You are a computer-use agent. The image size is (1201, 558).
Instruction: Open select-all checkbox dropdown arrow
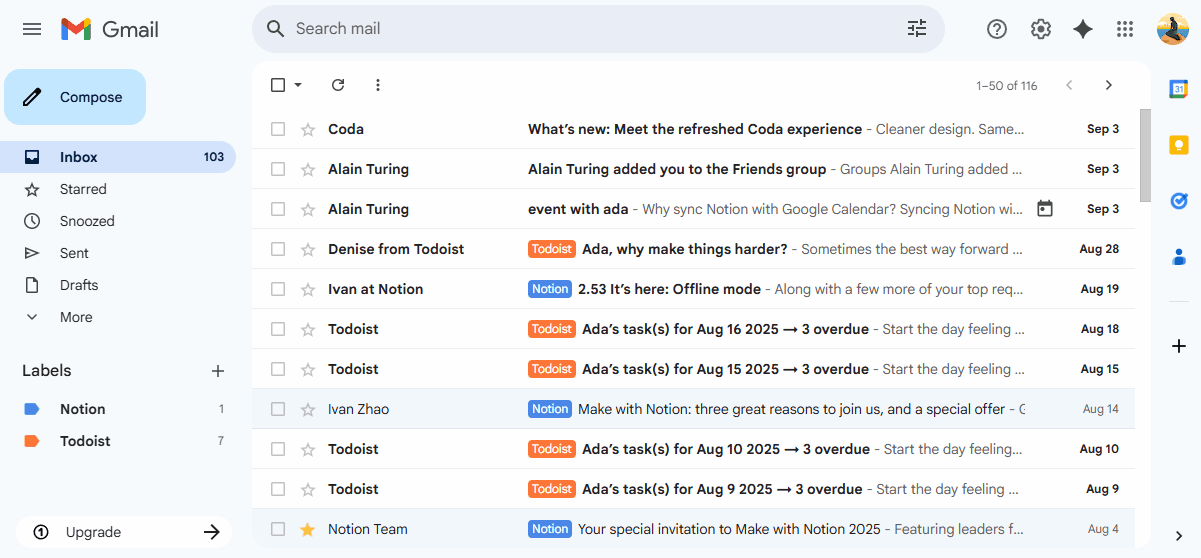click(x=298, y=85)
